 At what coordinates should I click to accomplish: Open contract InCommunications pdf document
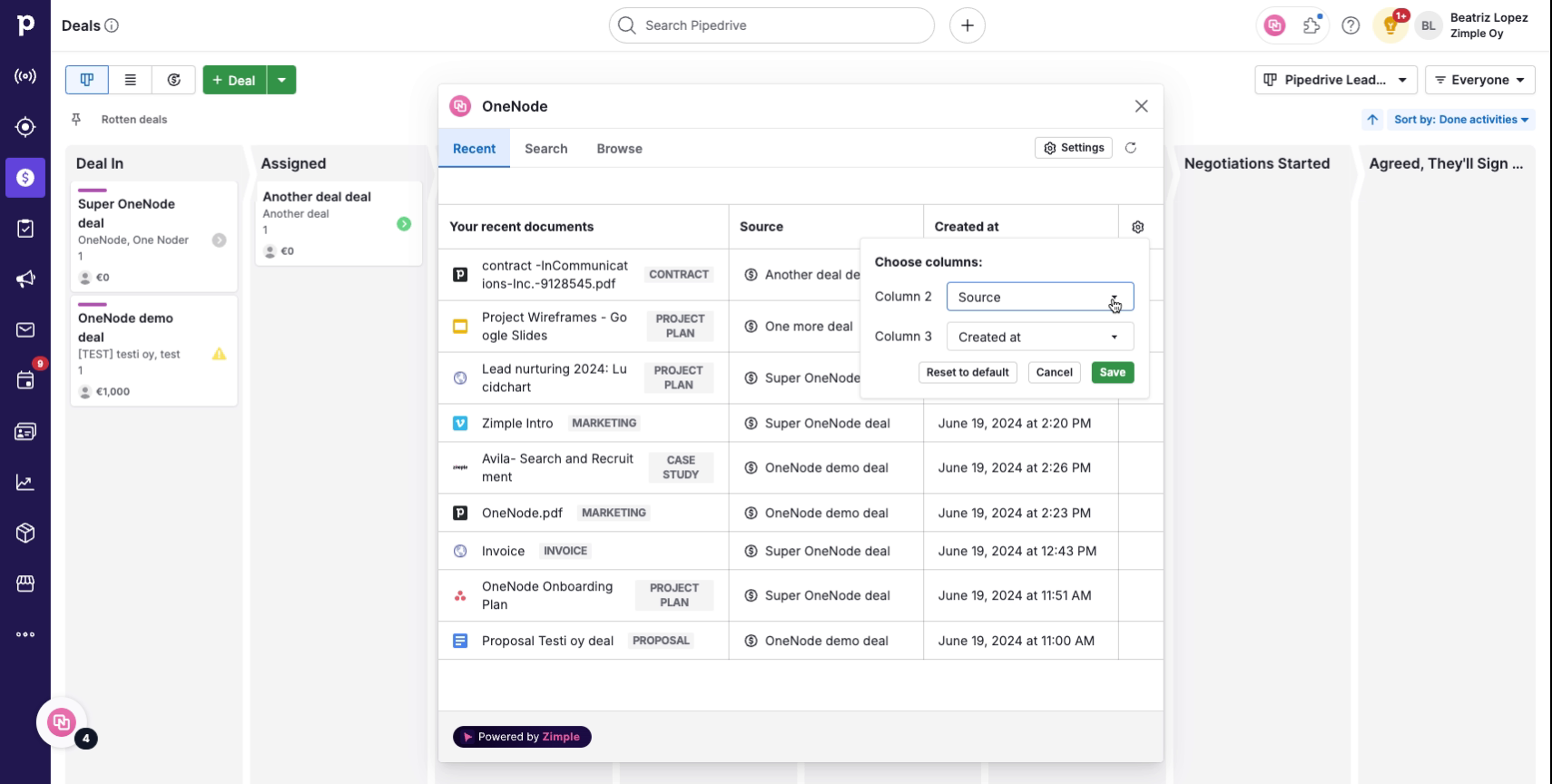pos(555,275)
